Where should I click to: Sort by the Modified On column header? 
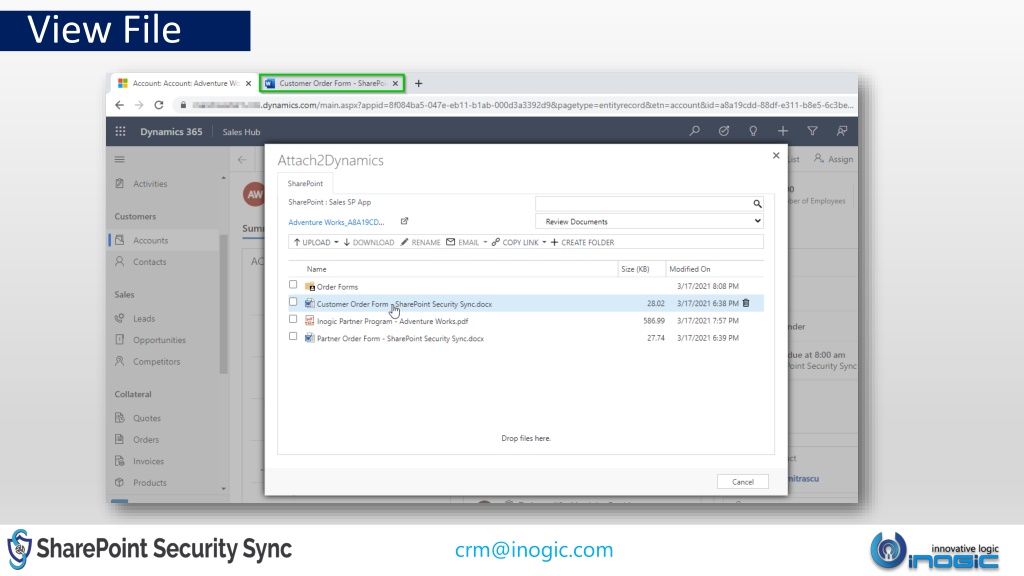pyautogui.click(x=690, y=269)
